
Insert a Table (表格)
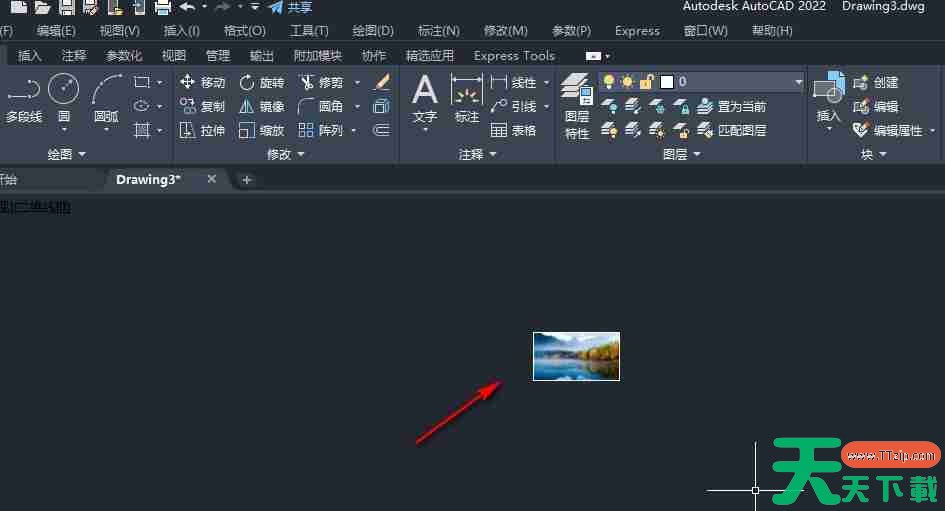coord(513,130)
